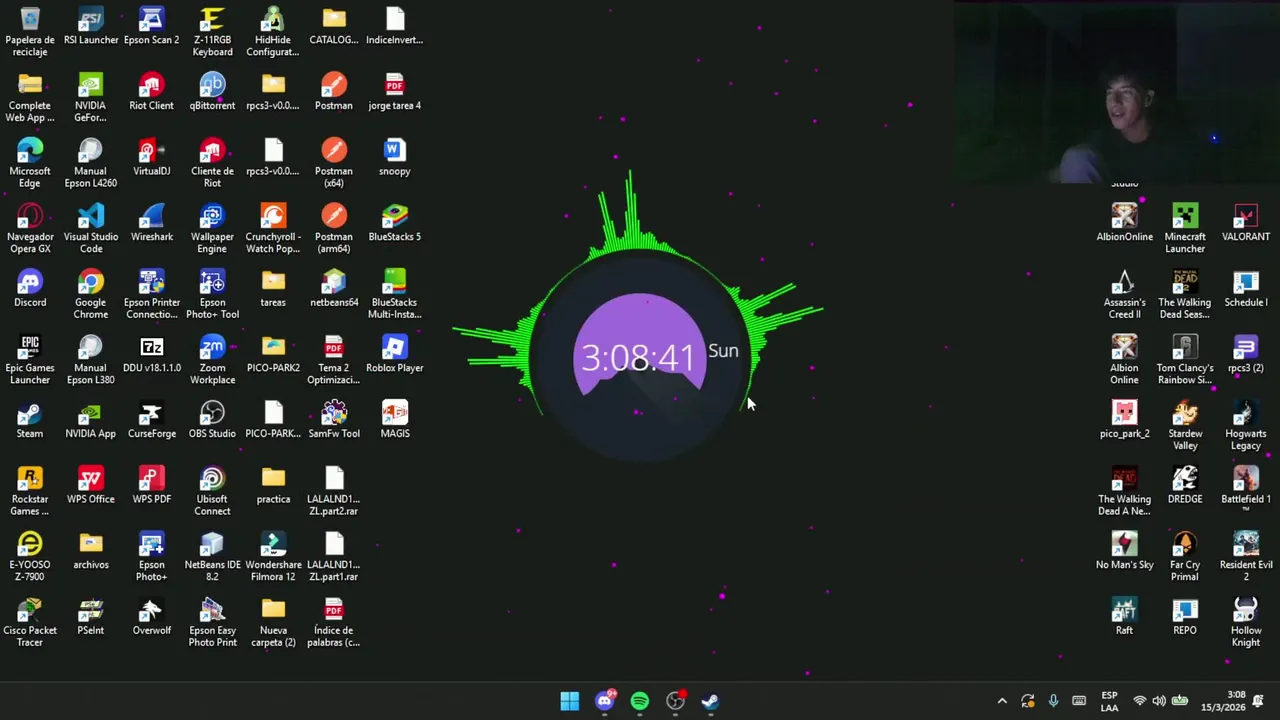Select the SamFw Tool desktop icon

[x=334, y=421]
